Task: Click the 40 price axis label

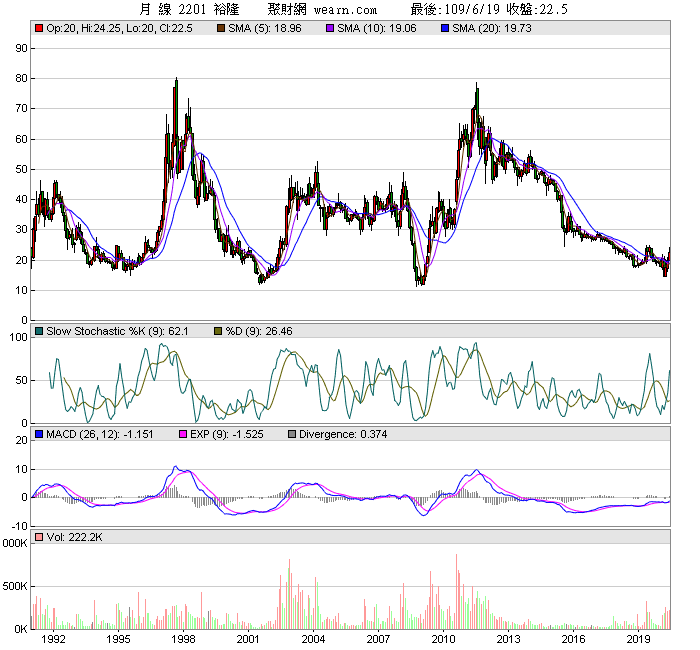Action: (21, 199)
